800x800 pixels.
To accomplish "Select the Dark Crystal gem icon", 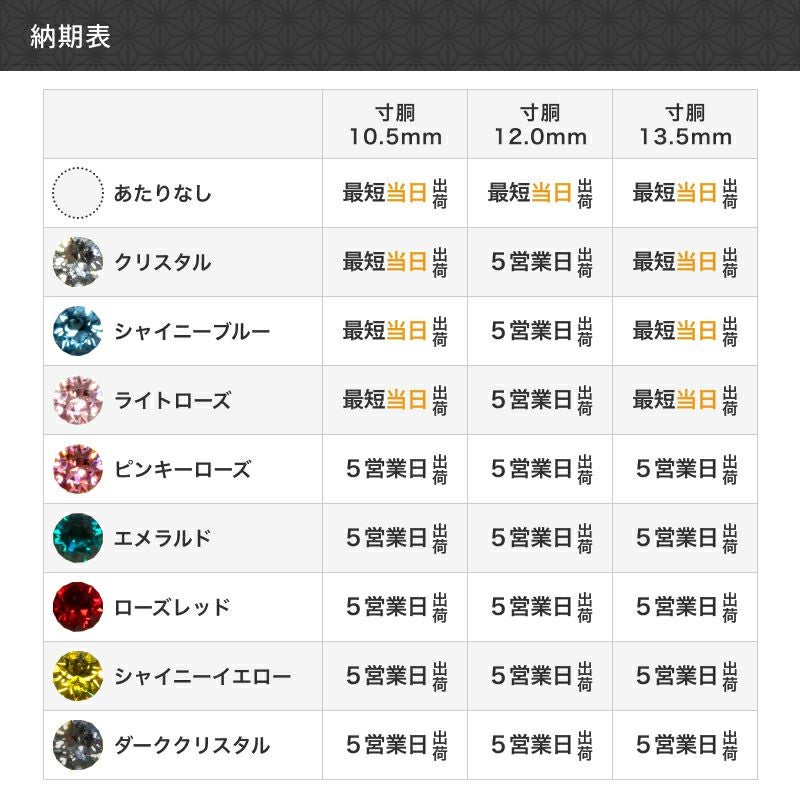I will click(x=78, y=745).
